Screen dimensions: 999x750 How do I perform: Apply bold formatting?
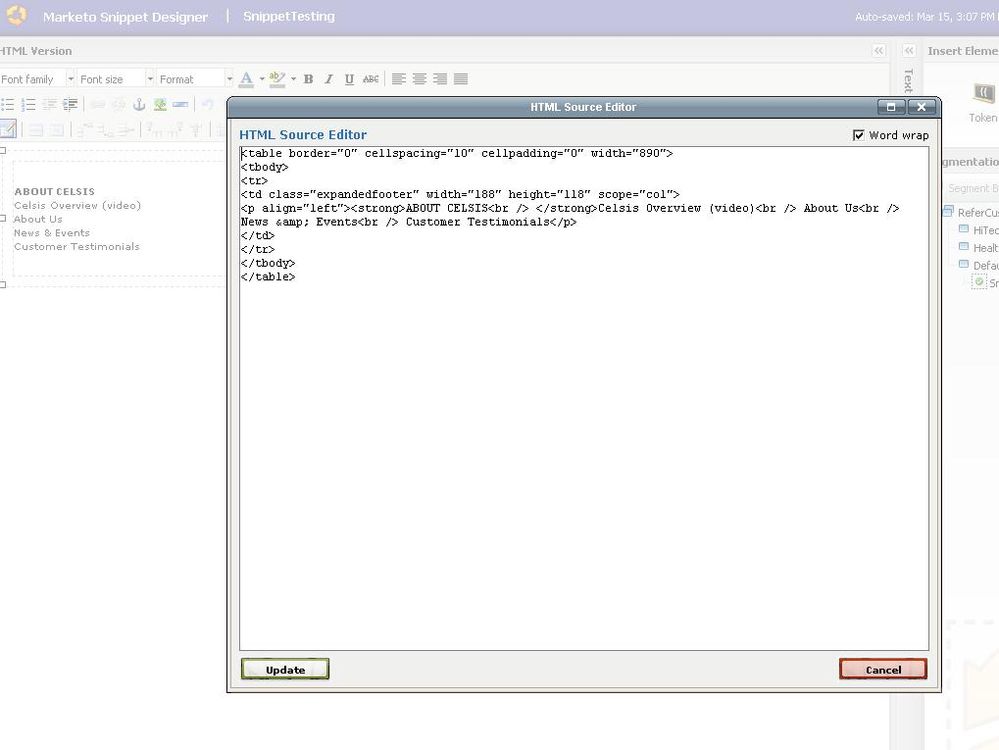(308, 79)
